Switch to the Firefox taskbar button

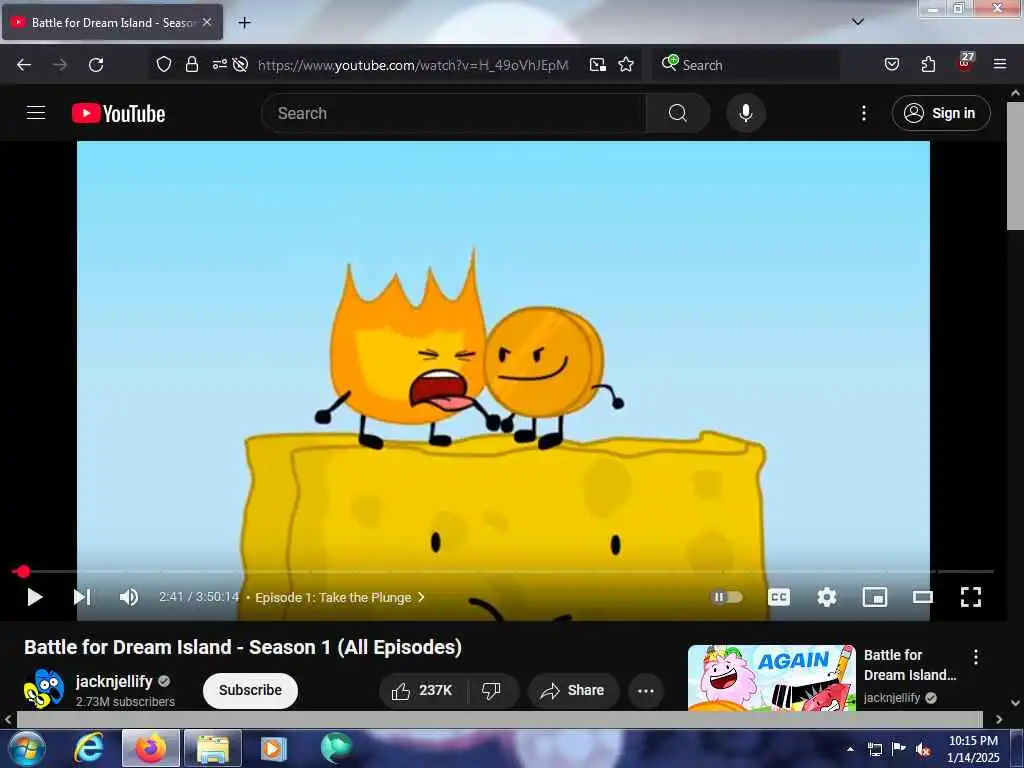(151, 748)
